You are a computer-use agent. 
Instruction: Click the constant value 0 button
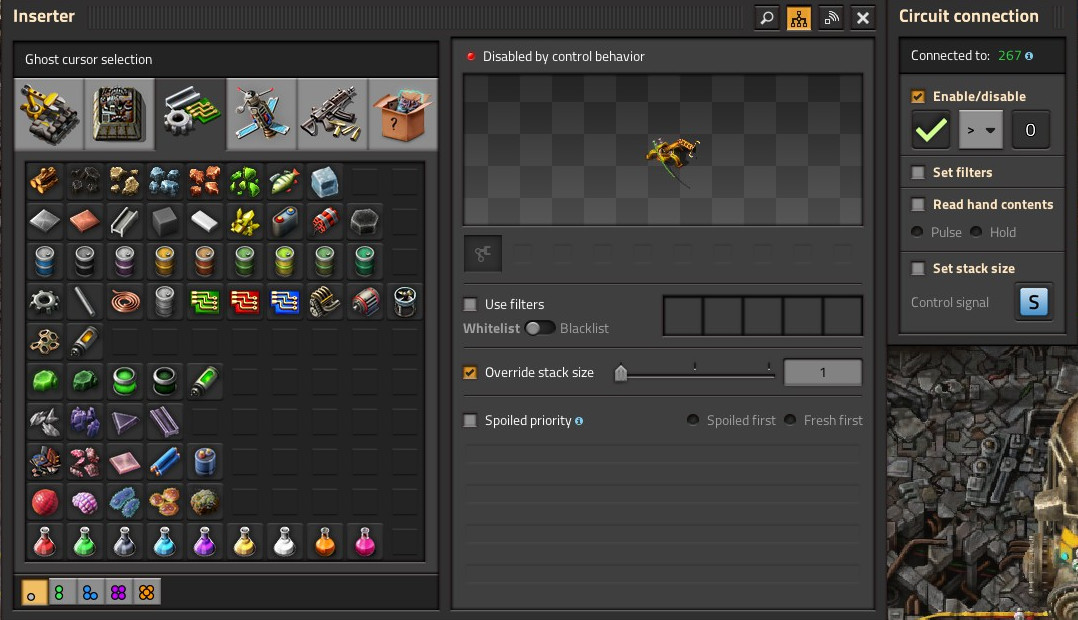1030,130
